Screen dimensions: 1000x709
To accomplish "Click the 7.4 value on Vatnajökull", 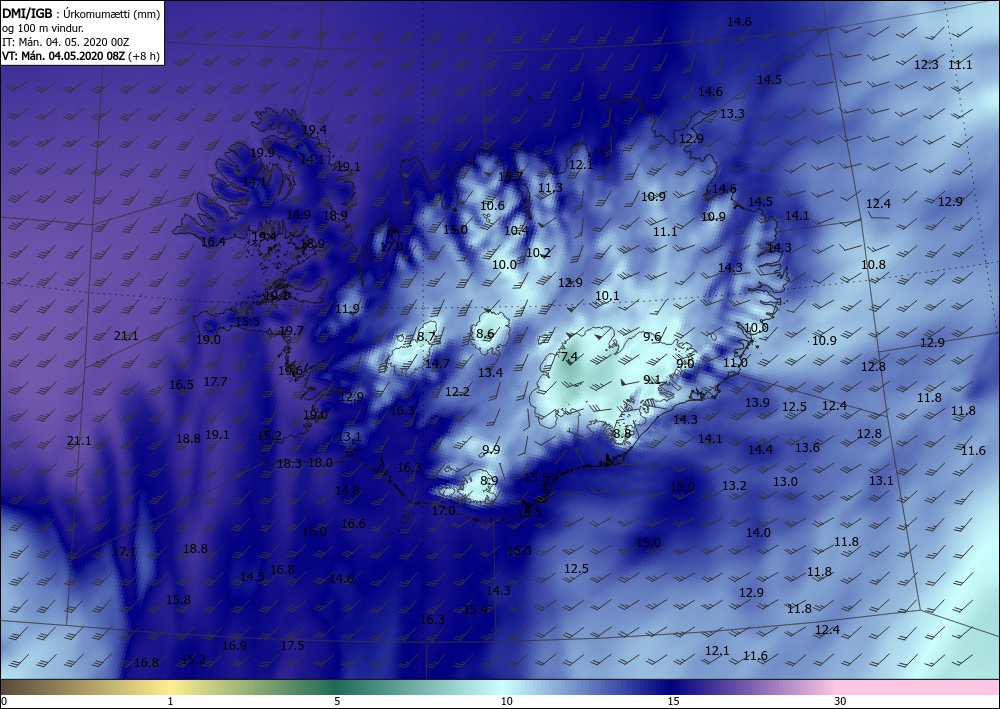I will (569, 356).
